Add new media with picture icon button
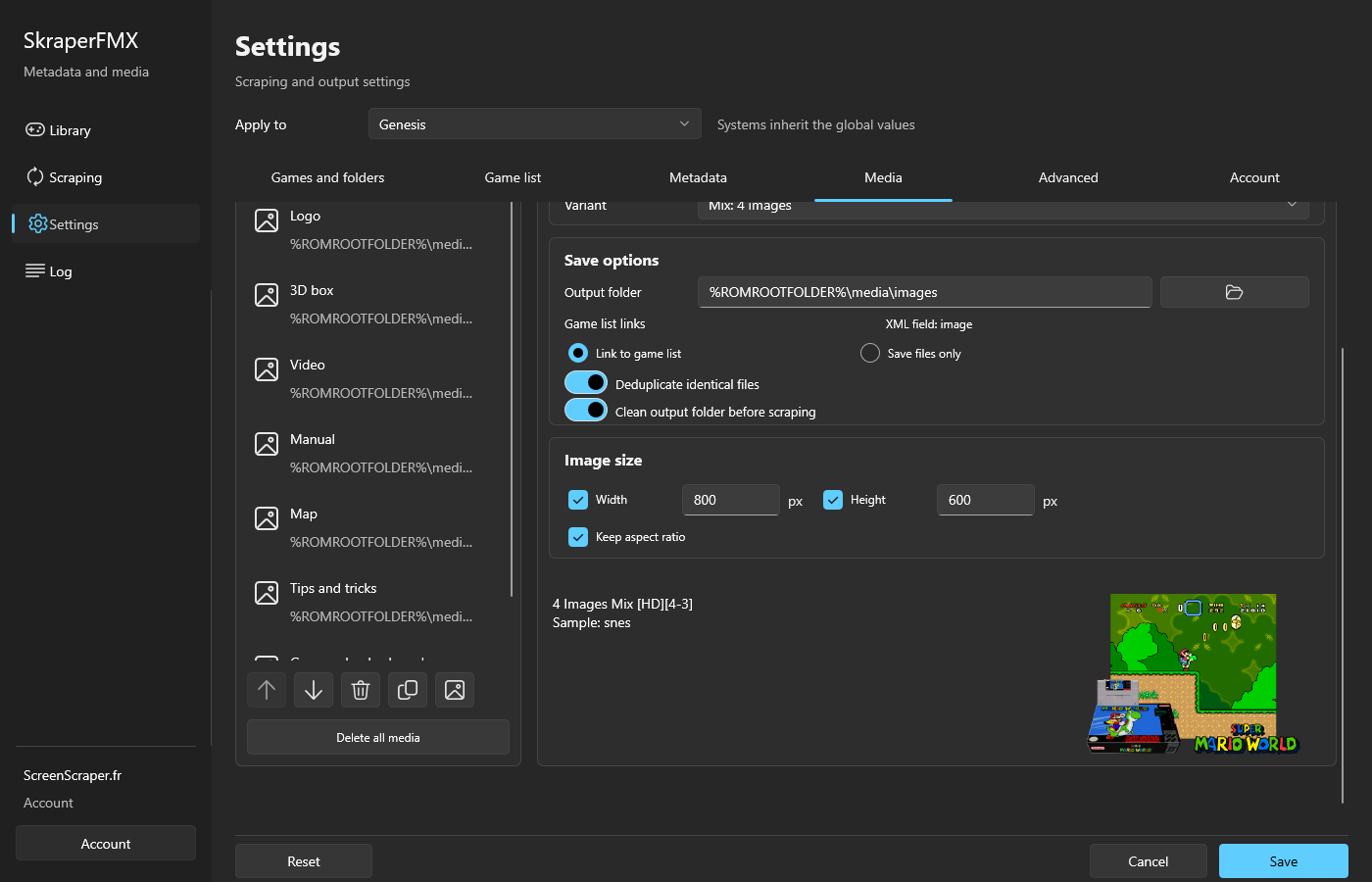 [455, 690]
